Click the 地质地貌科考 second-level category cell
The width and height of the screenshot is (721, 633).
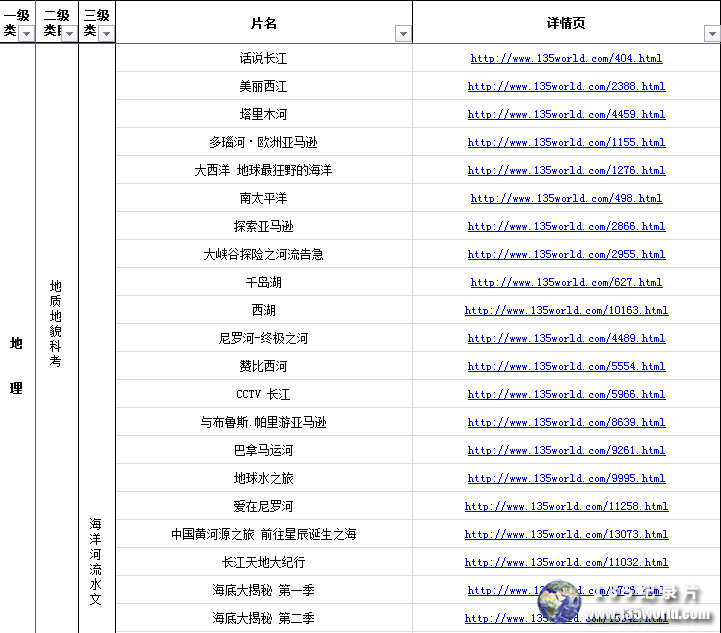[x=57, y=338]
